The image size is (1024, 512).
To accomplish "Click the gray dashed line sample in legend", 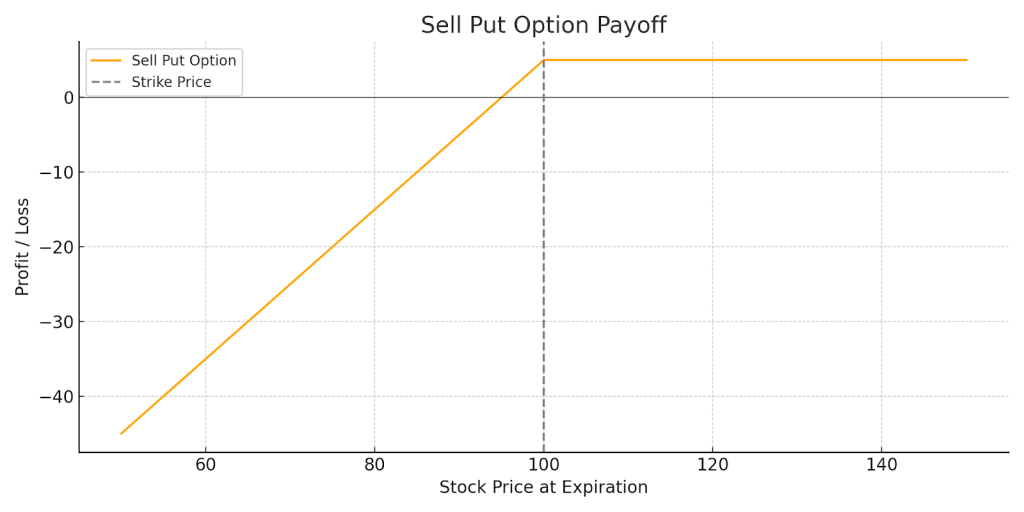I will [106, 82].
